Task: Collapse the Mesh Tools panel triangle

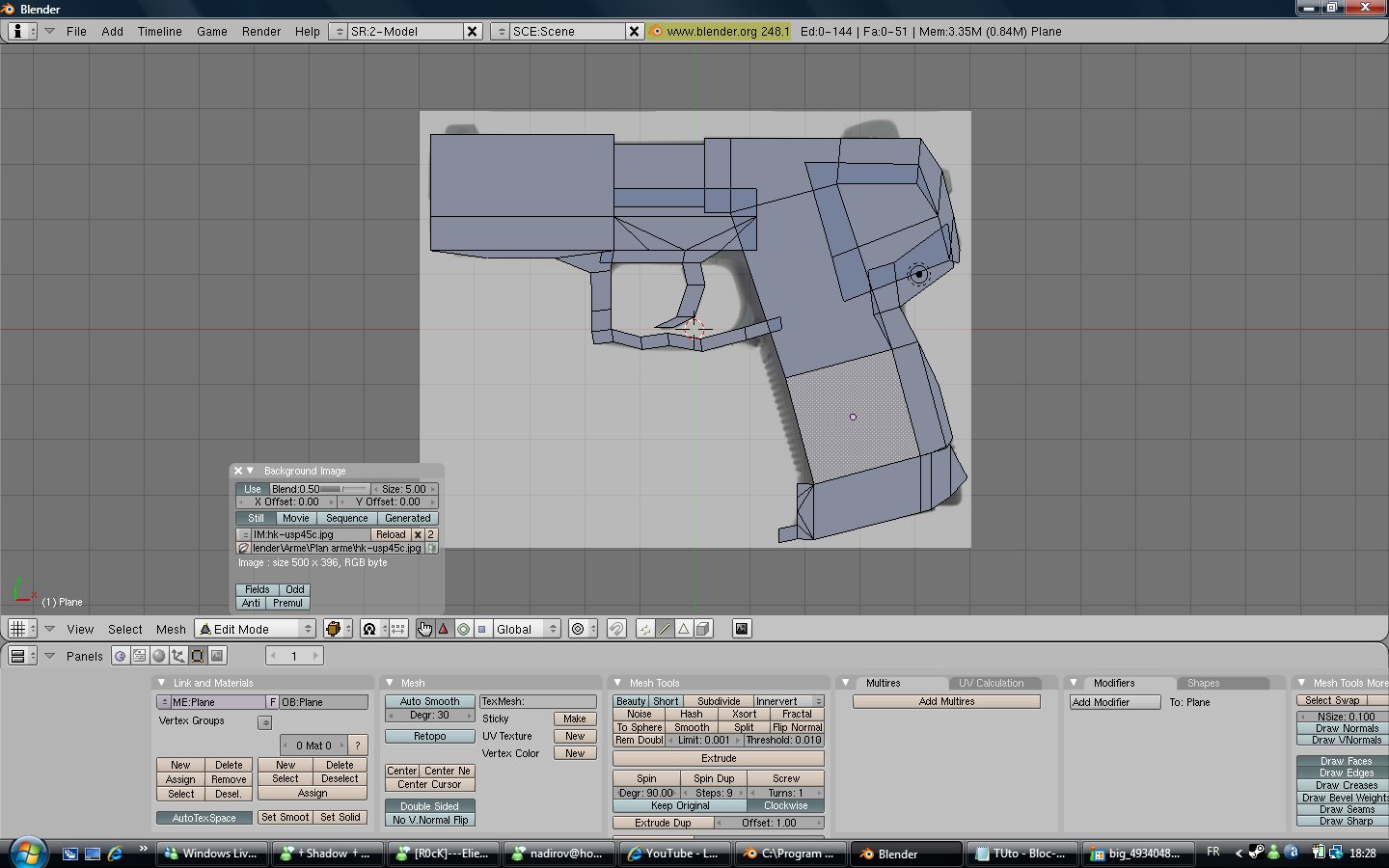Action: click(x=617, y=683)
